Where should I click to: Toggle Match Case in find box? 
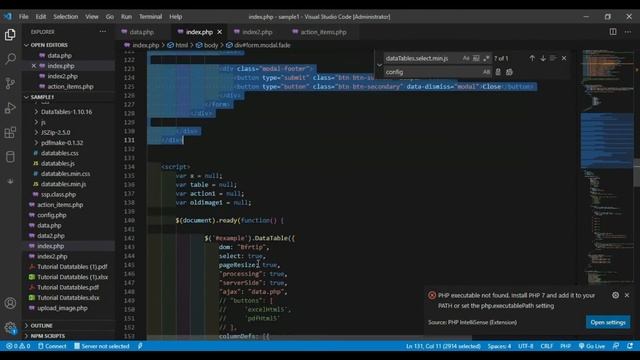[x=466, y=58]
